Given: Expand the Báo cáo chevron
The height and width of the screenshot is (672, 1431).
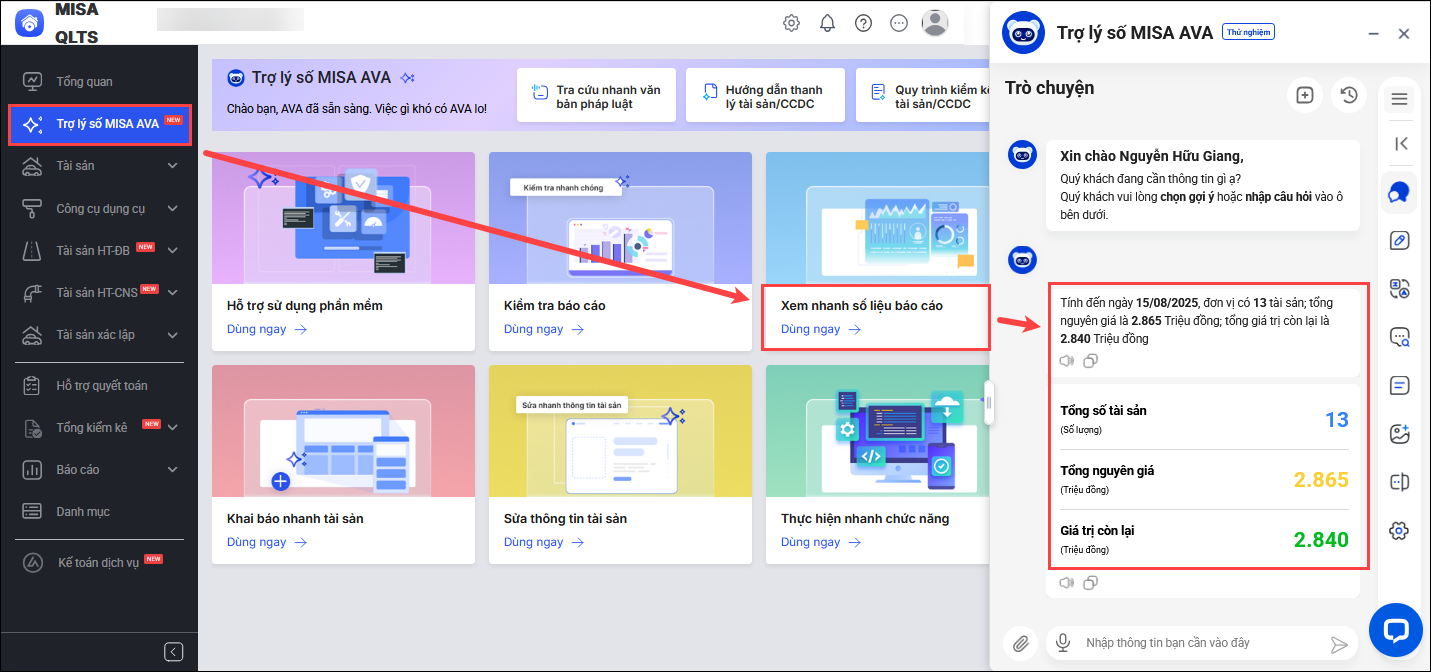Looking at the screenshot, I should [x=173, y=470].
